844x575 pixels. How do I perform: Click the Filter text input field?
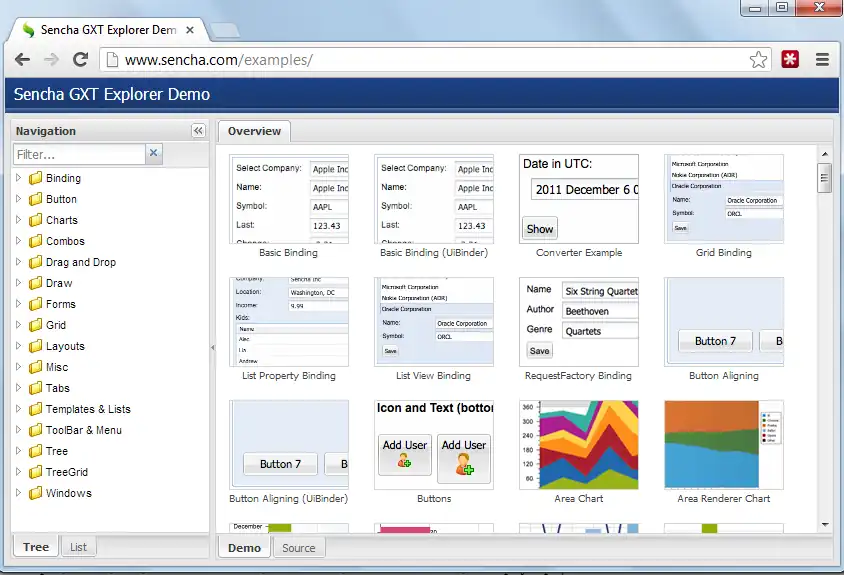(79, 154)
